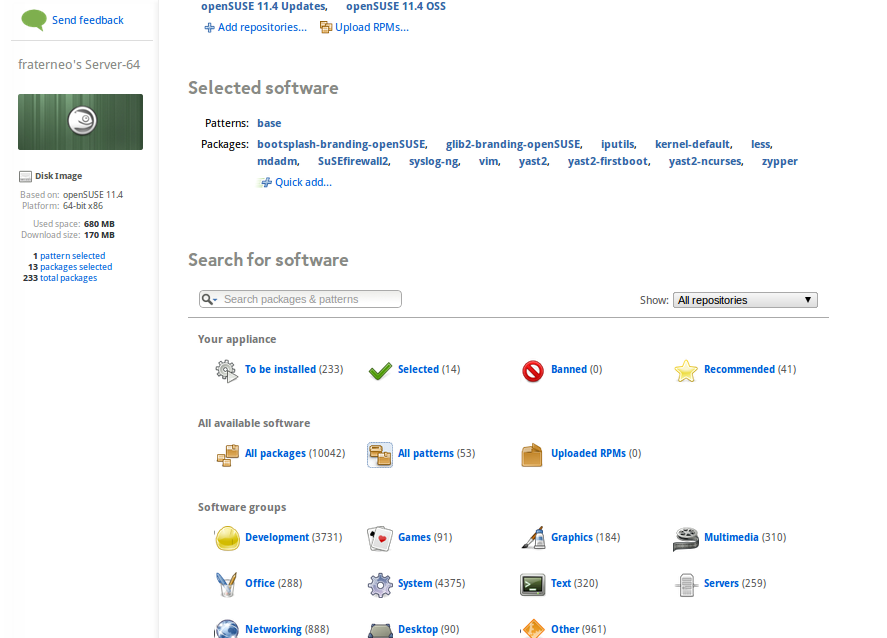The height and width of the screenshot is (638, 887).
Task: Click the Graphics paintbrush icon
Action: pyautogui.click(x=533, y=538)
